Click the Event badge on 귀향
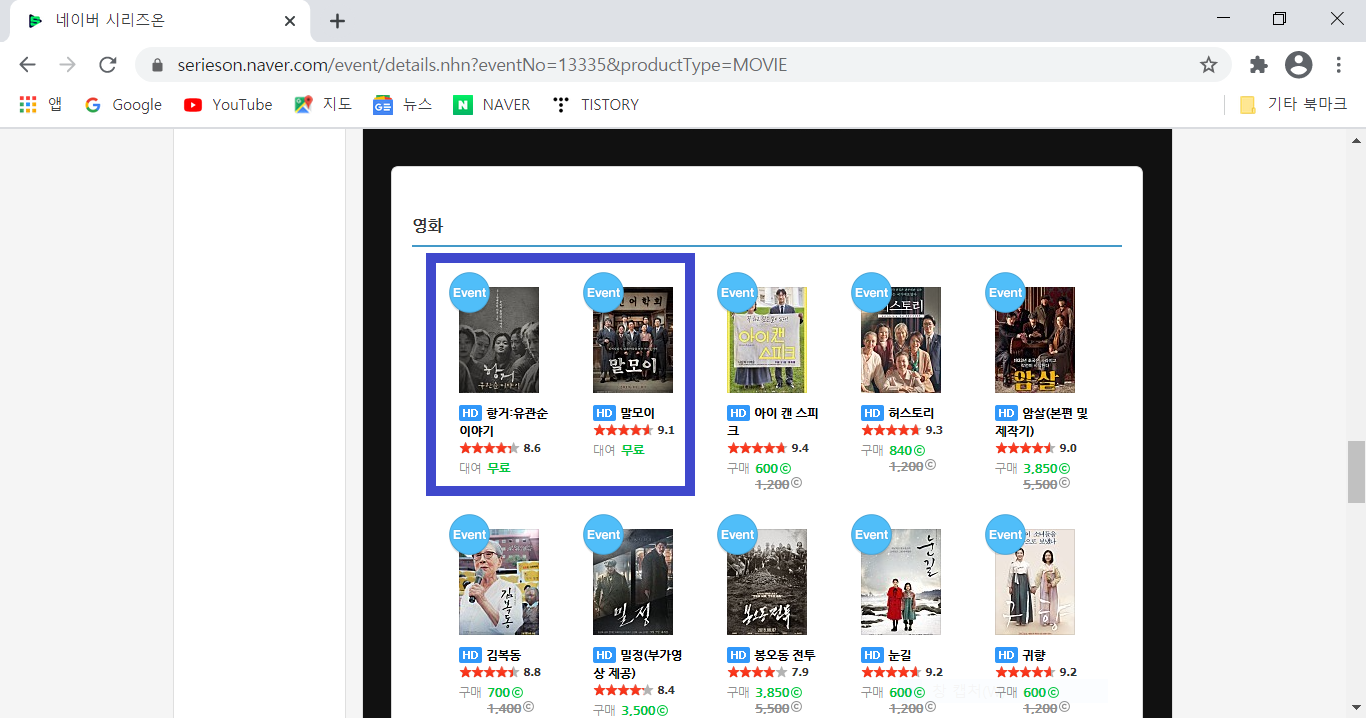This screenshot has width=1366, height=718. coord(1005,534)
